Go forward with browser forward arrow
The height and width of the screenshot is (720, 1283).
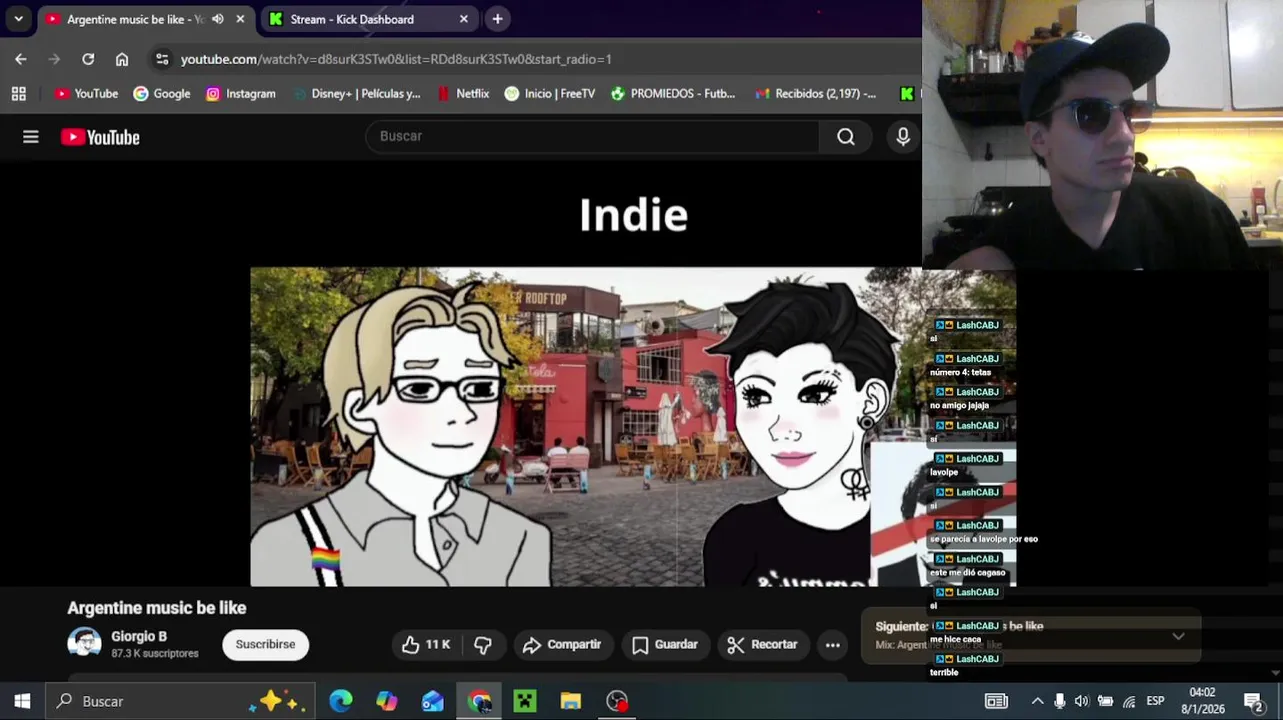(54, 59)
